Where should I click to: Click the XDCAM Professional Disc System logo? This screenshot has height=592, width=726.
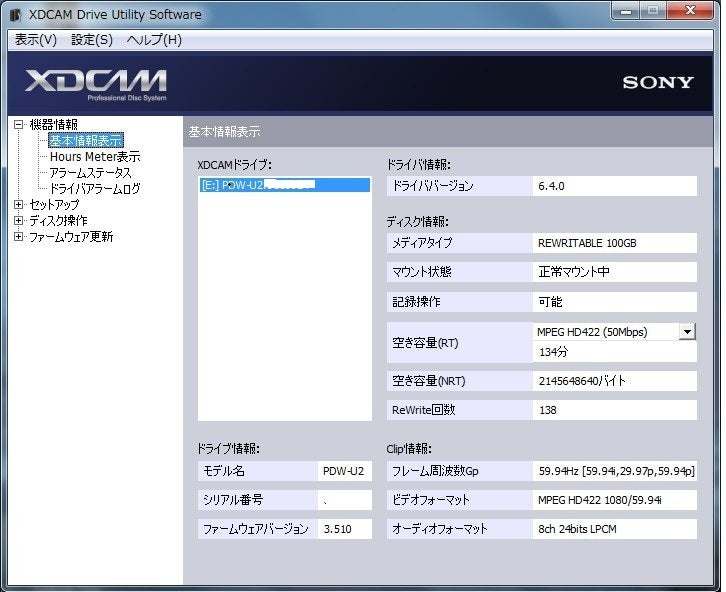96,85
